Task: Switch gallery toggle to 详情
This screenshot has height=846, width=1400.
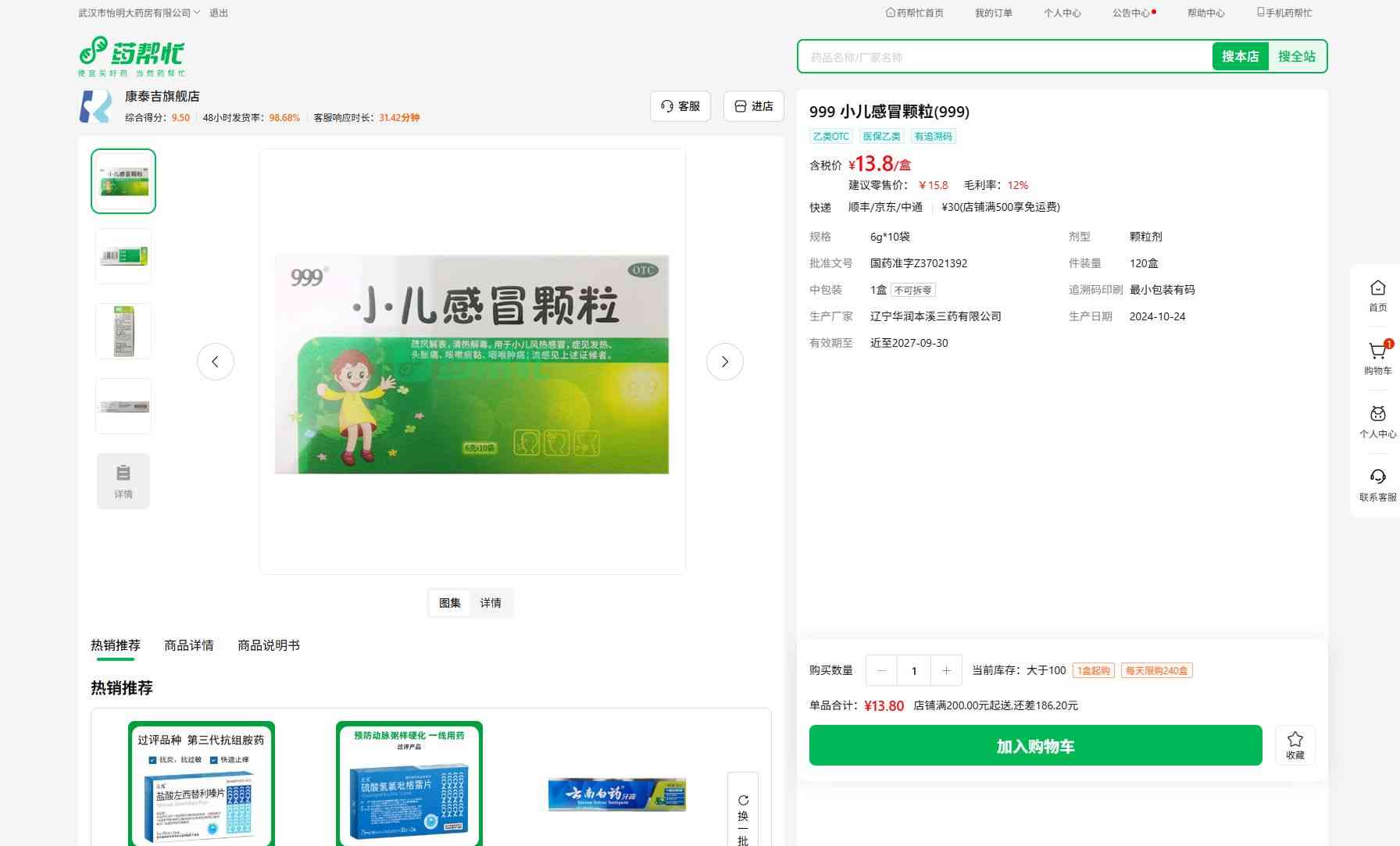Action: pyautogui.click(x=491, y=603)
